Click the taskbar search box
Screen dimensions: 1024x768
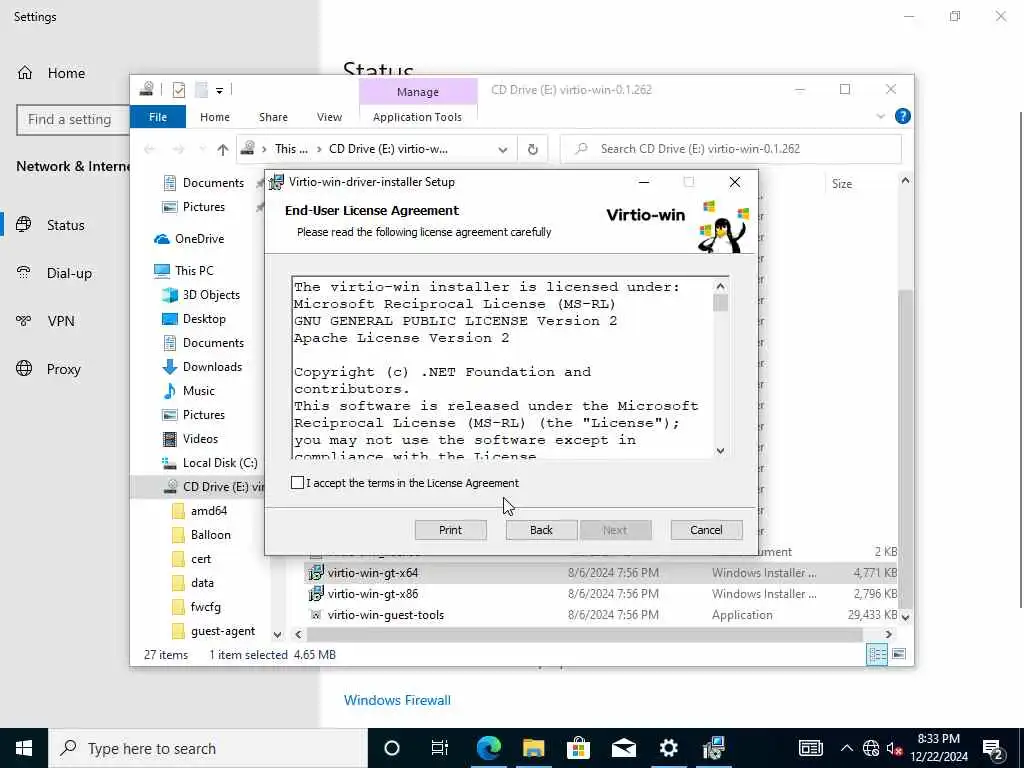click(208, 748)
